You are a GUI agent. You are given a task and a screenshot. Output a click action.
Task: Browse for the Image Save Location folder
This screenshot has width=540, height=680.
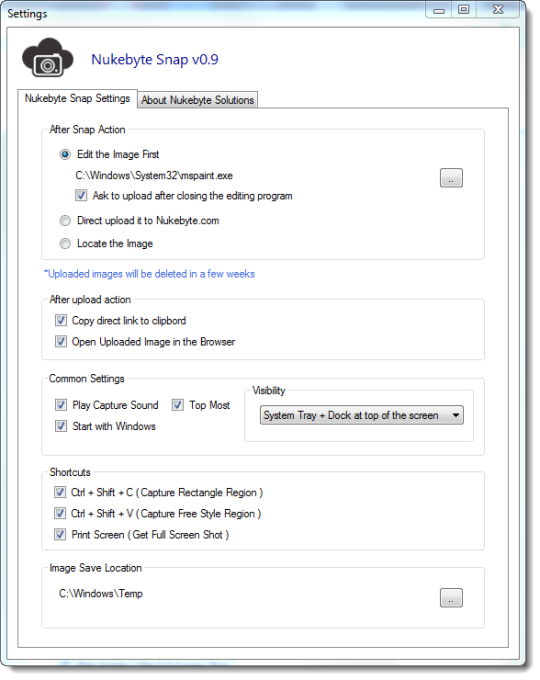(452, 598)
